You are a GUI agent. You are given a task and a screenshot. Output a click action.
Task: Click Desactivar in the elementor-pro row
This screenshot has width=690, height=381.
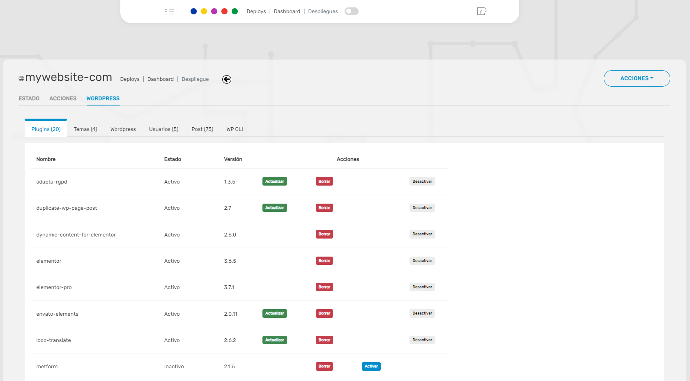point(422,287)
